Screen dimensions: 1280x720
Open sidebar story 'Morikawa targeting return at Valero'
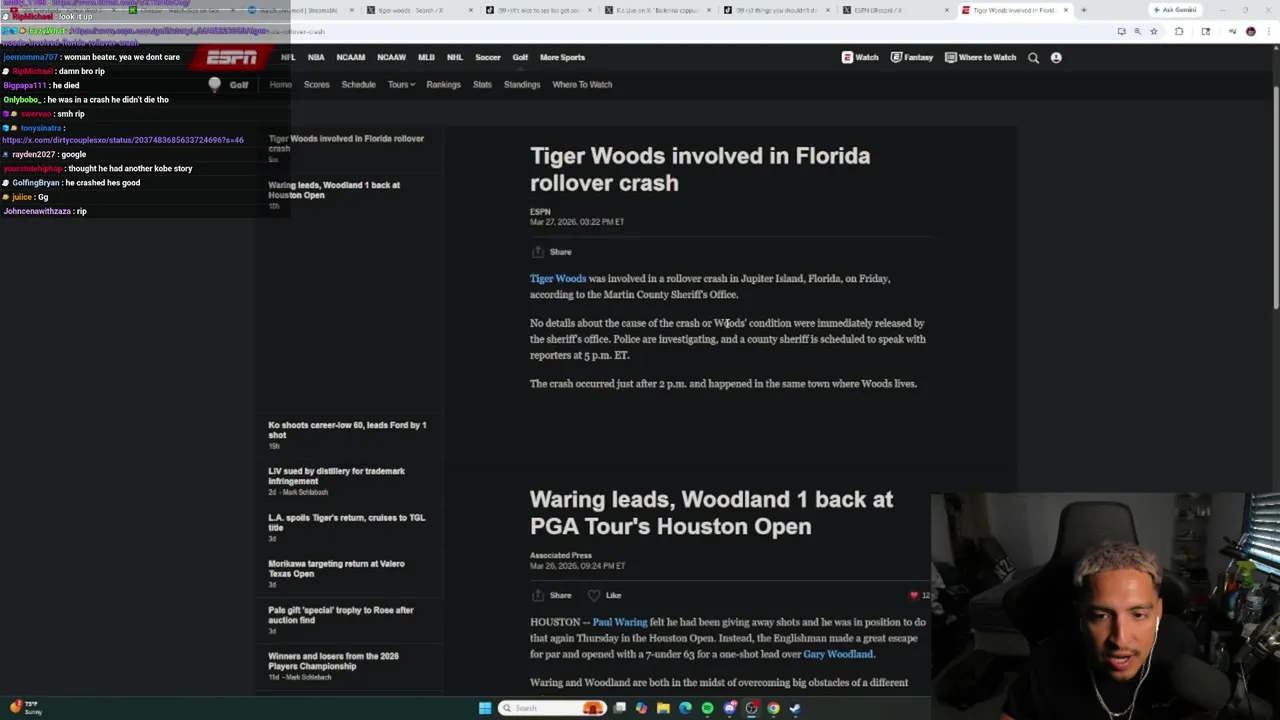[336, 569]
